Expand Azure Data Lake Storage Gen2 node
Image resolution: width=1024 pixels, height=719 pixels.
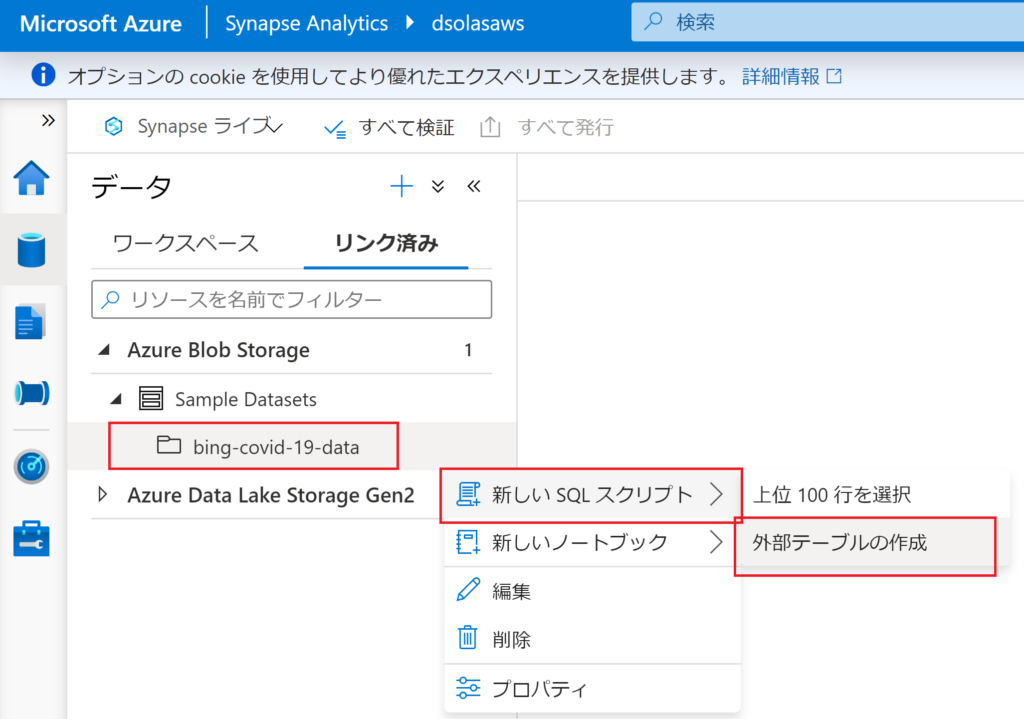(x=104, y=495)
